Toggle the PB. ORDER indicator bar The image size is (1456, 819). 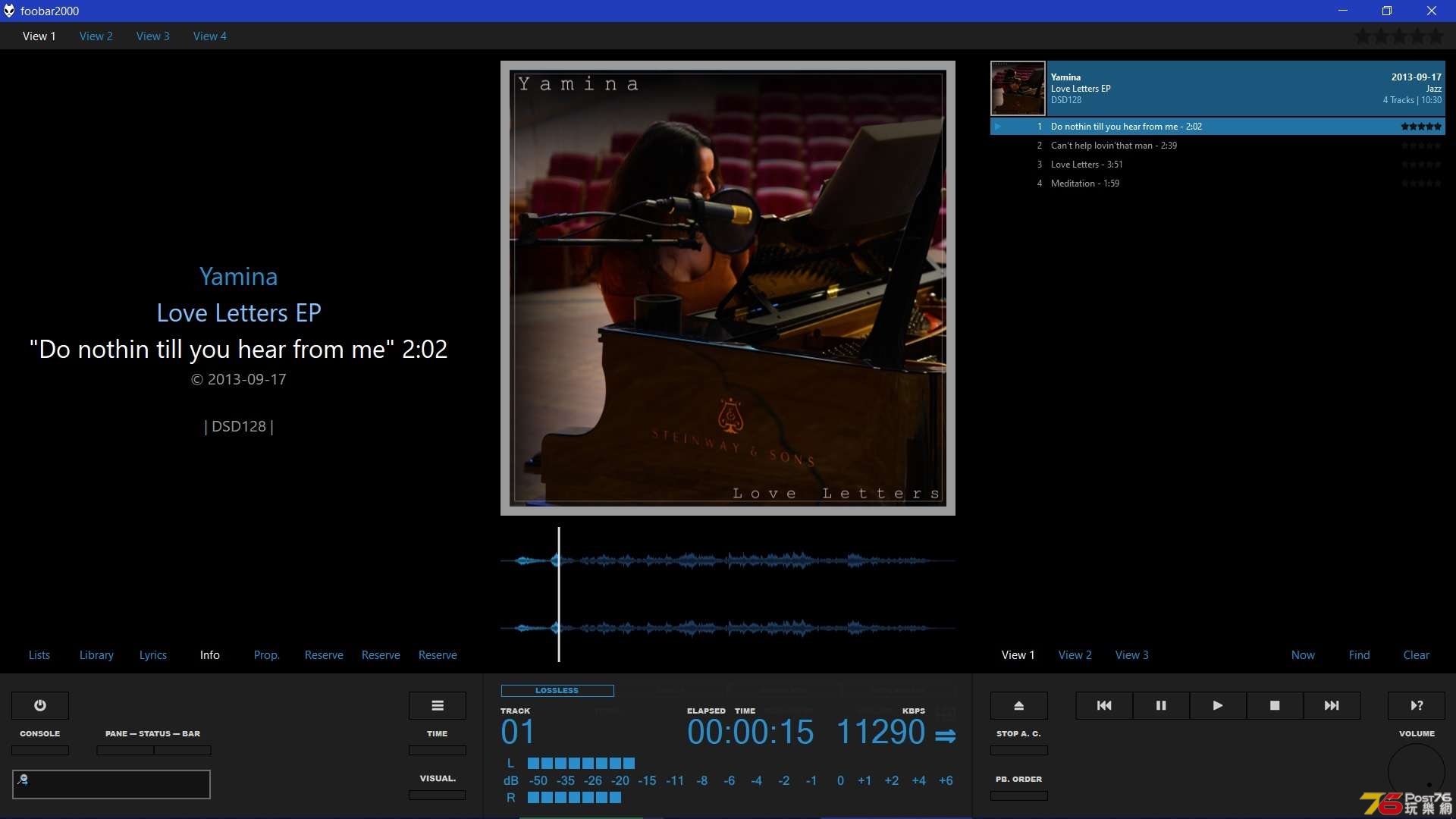click(1019, 796)
